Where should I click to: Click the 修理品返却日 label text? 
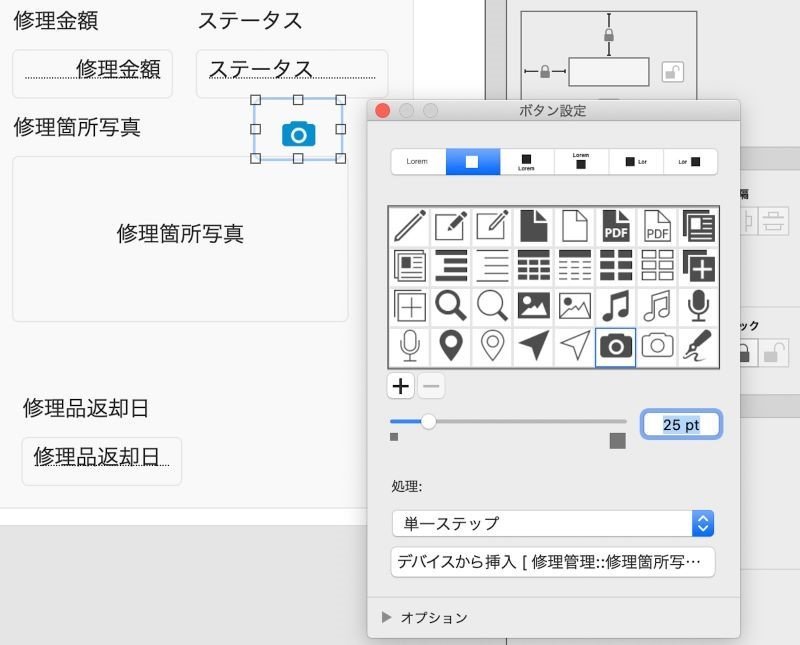click(86, 408)
